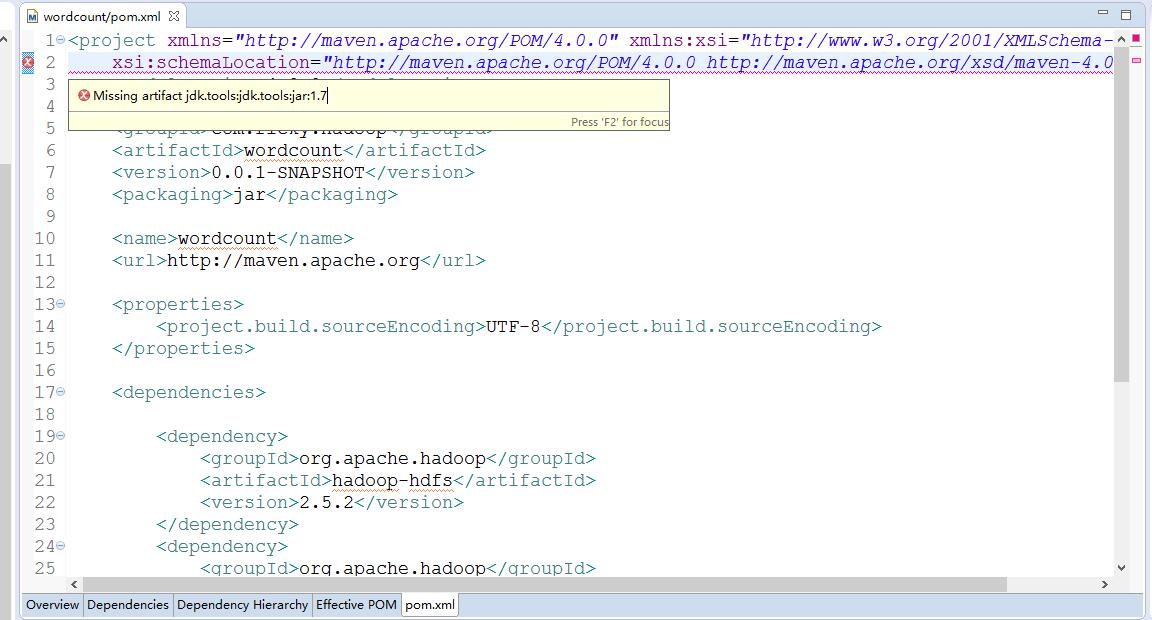Open the Overview tab
Viewport: 1152px width, 620px height.
coord(52,605)
